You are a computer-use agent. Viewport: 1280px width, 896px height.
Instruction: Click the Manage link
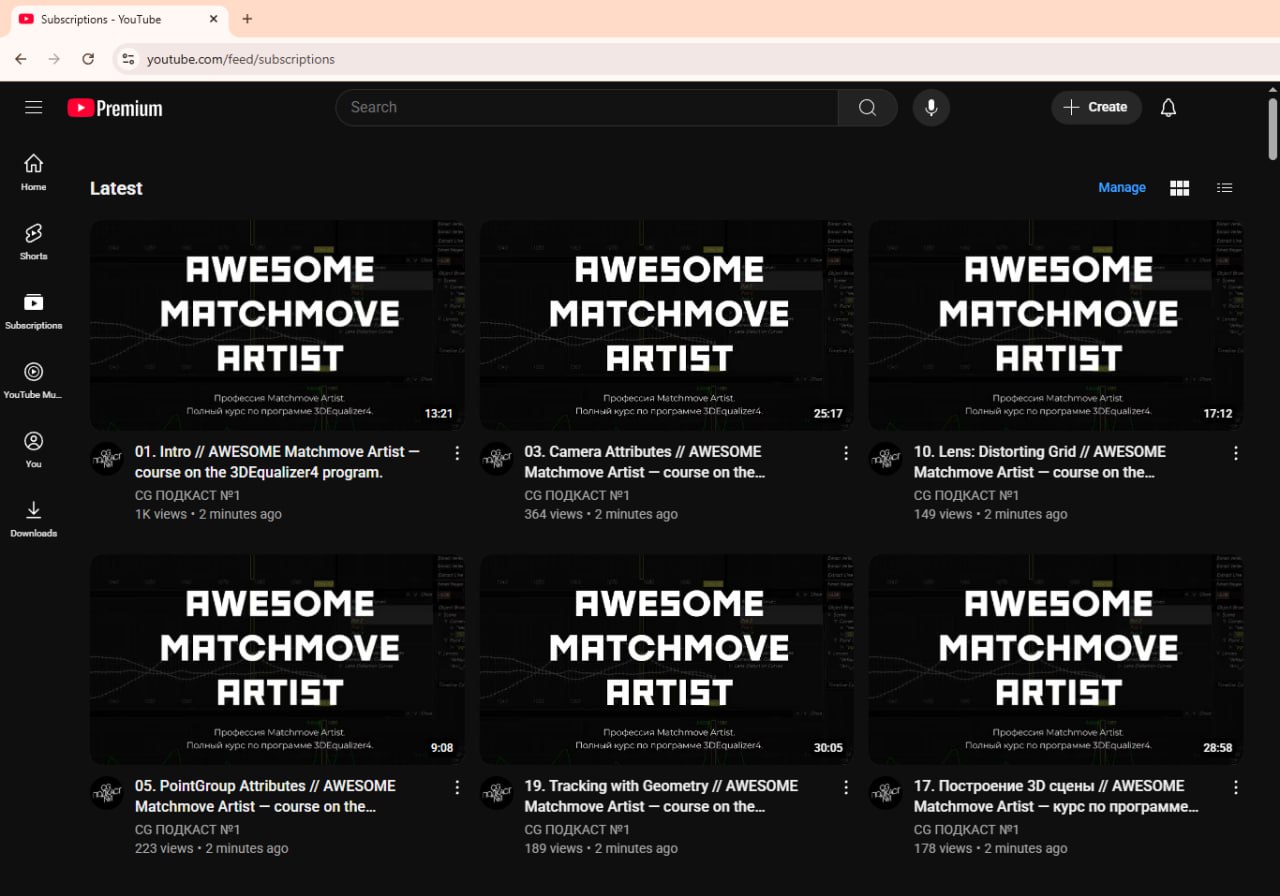coord(1122,188)
